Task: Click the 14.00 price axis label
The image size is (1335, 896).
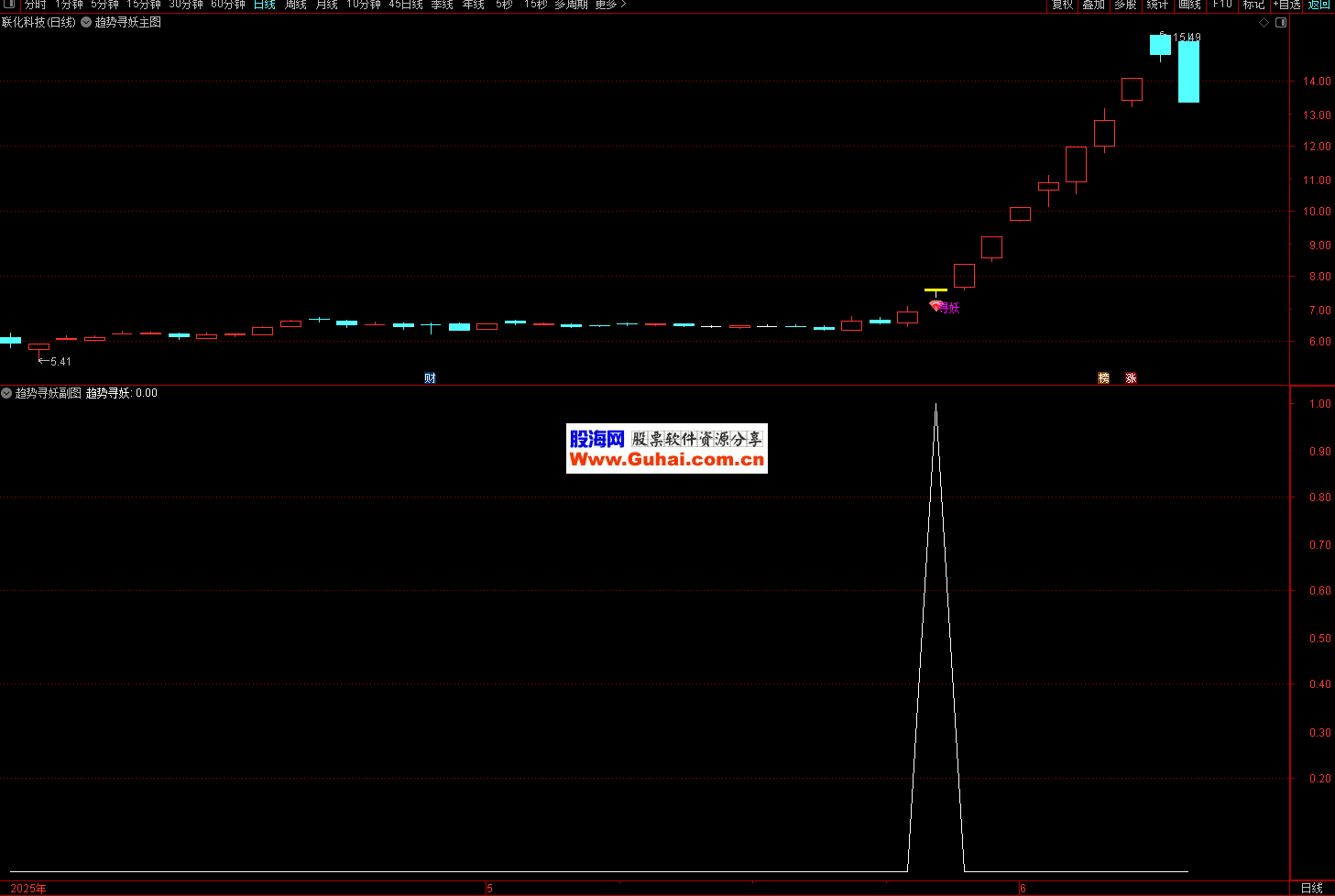Action: pyautogui.click(x=1318, y=82)
